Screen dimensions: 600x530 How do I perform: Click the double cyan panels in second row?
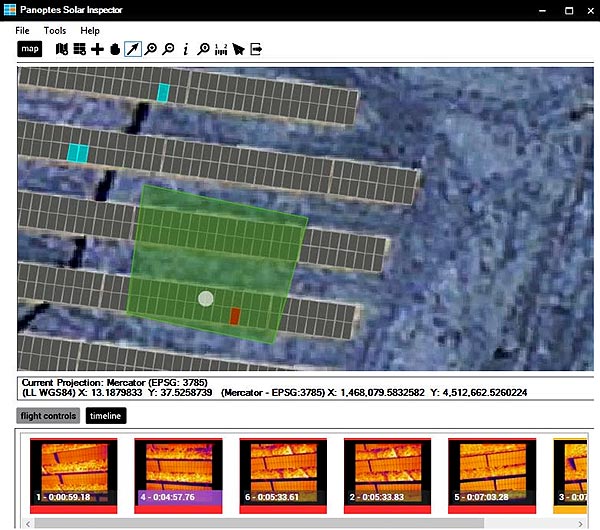pos(78,153)
